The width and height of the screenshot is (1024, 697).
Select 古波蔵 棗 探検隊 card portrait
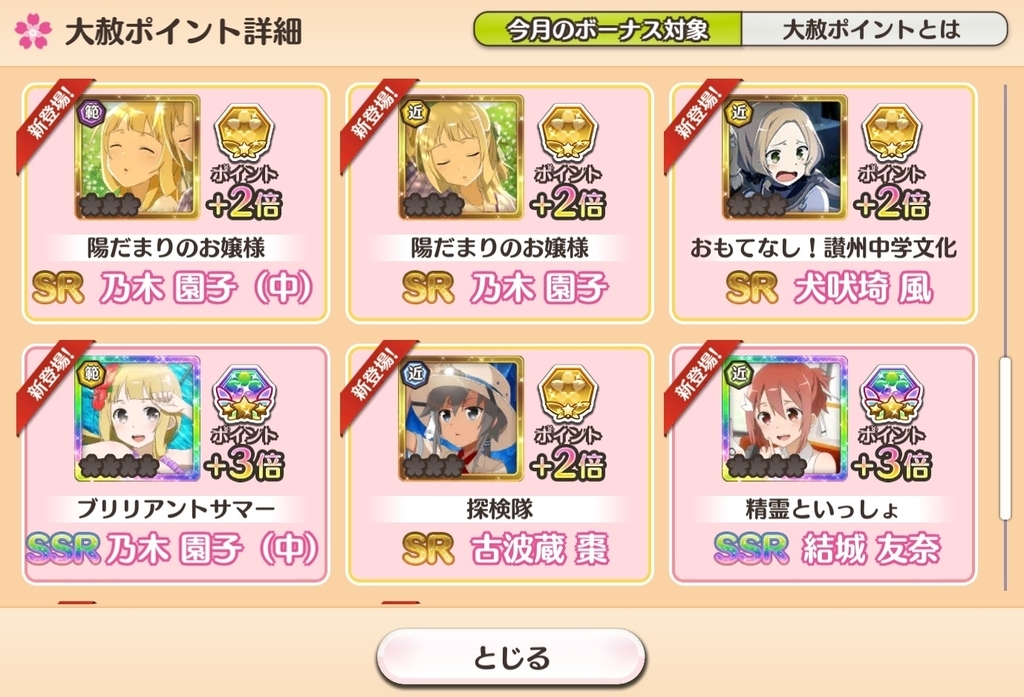(x=461, y=418)
